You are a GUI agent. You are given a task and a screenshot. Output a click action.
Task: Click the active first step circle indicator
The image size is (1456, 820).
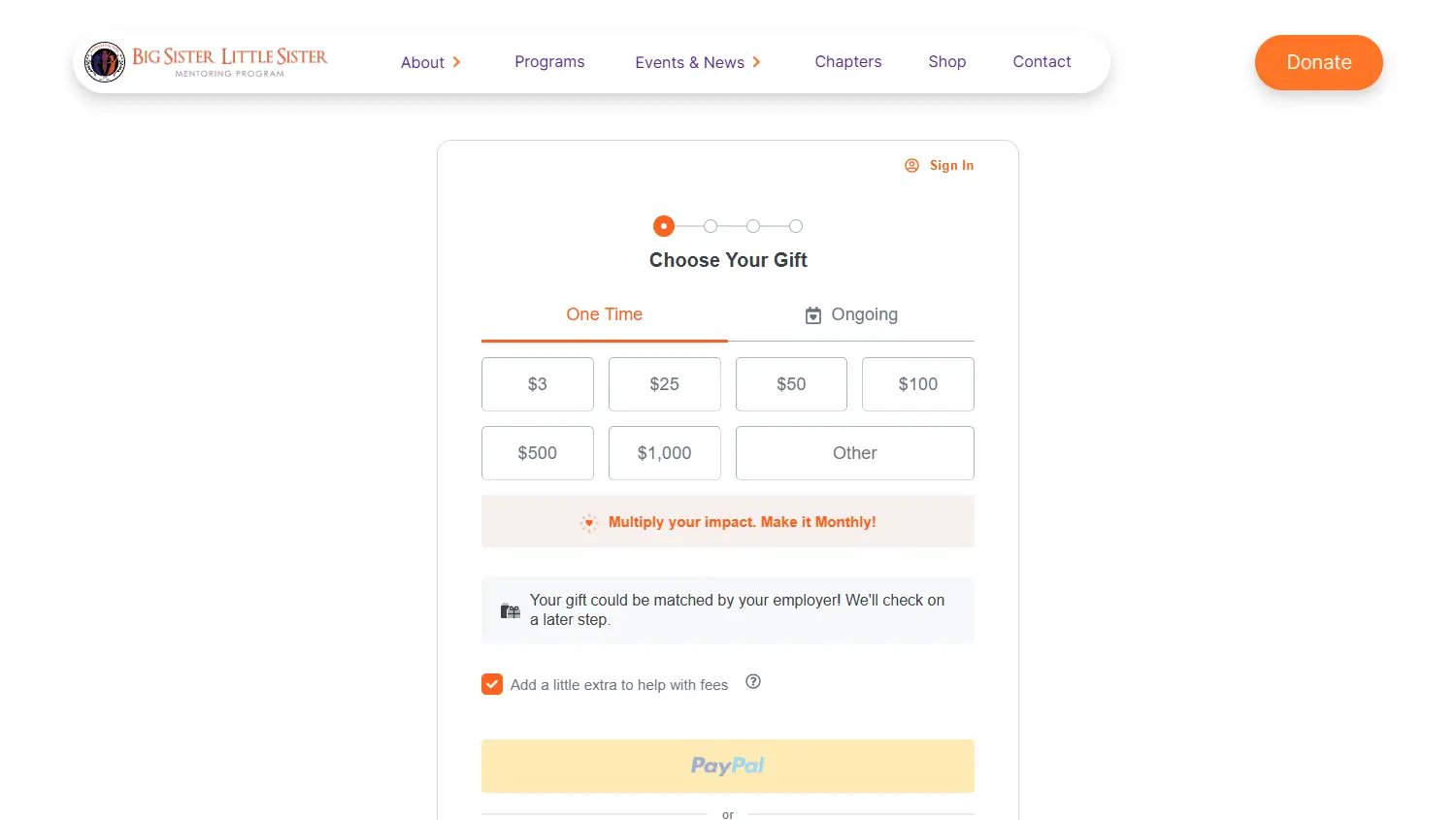tap(664, 226)
